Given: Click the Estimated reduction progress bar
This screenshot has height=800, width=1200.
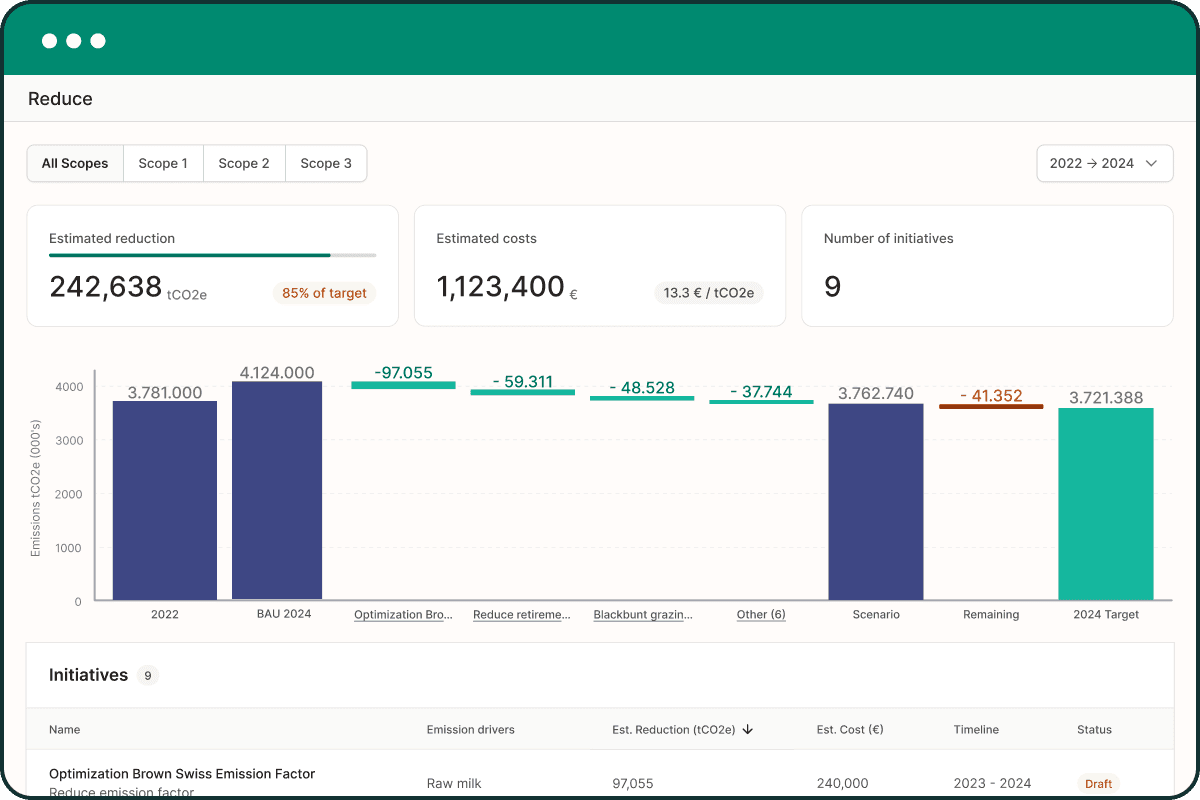Looking at the screenshot, I should (213, 255).
